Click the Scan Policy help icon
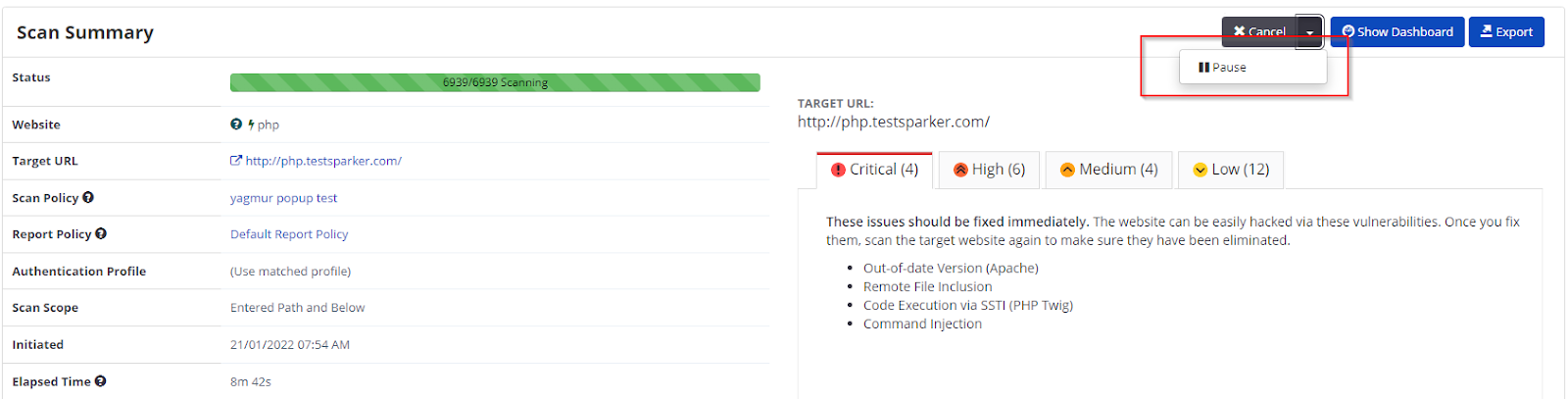Screen dimensions: 1568x399 (88, 197)
